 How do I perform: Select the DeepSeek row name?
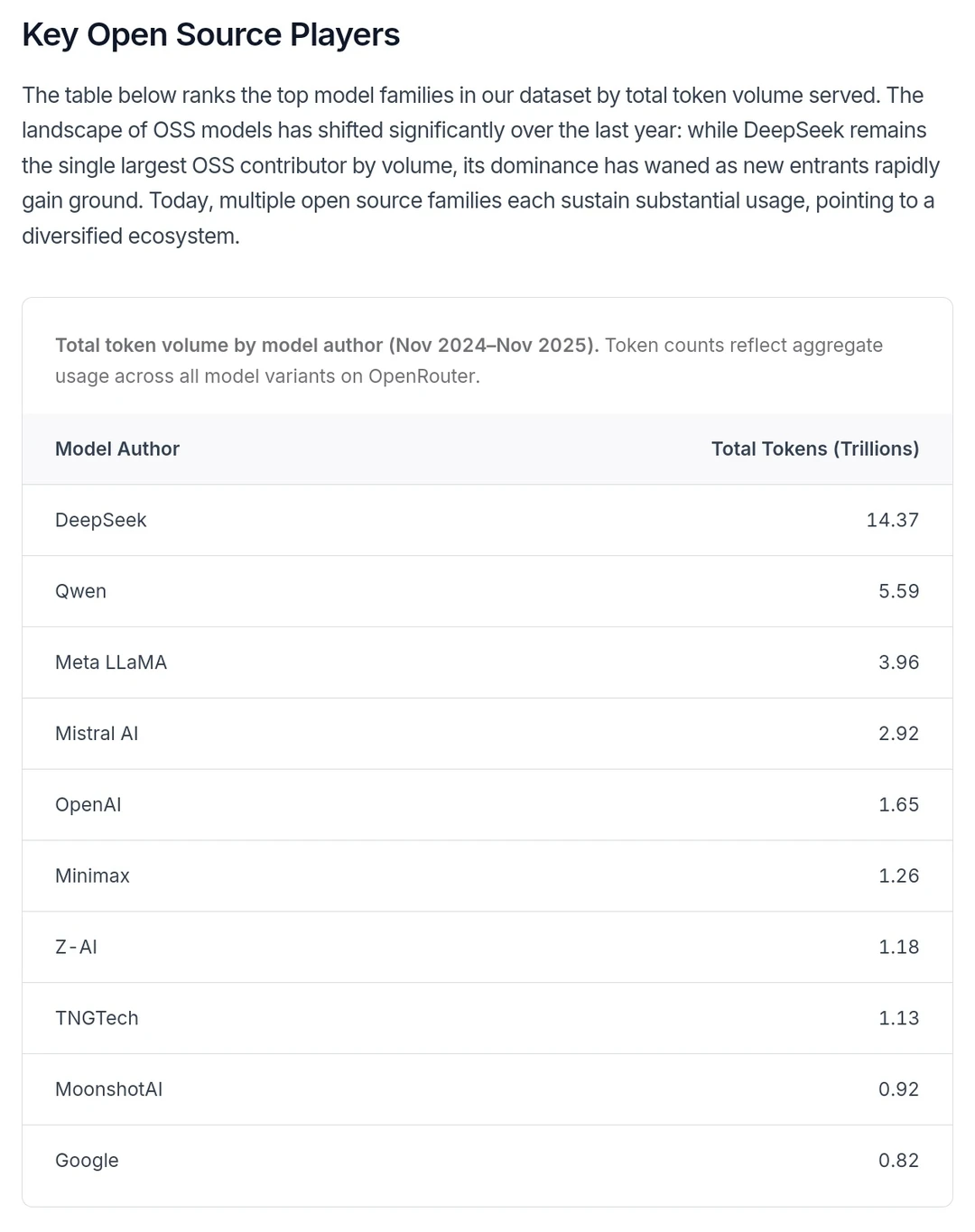100,520
